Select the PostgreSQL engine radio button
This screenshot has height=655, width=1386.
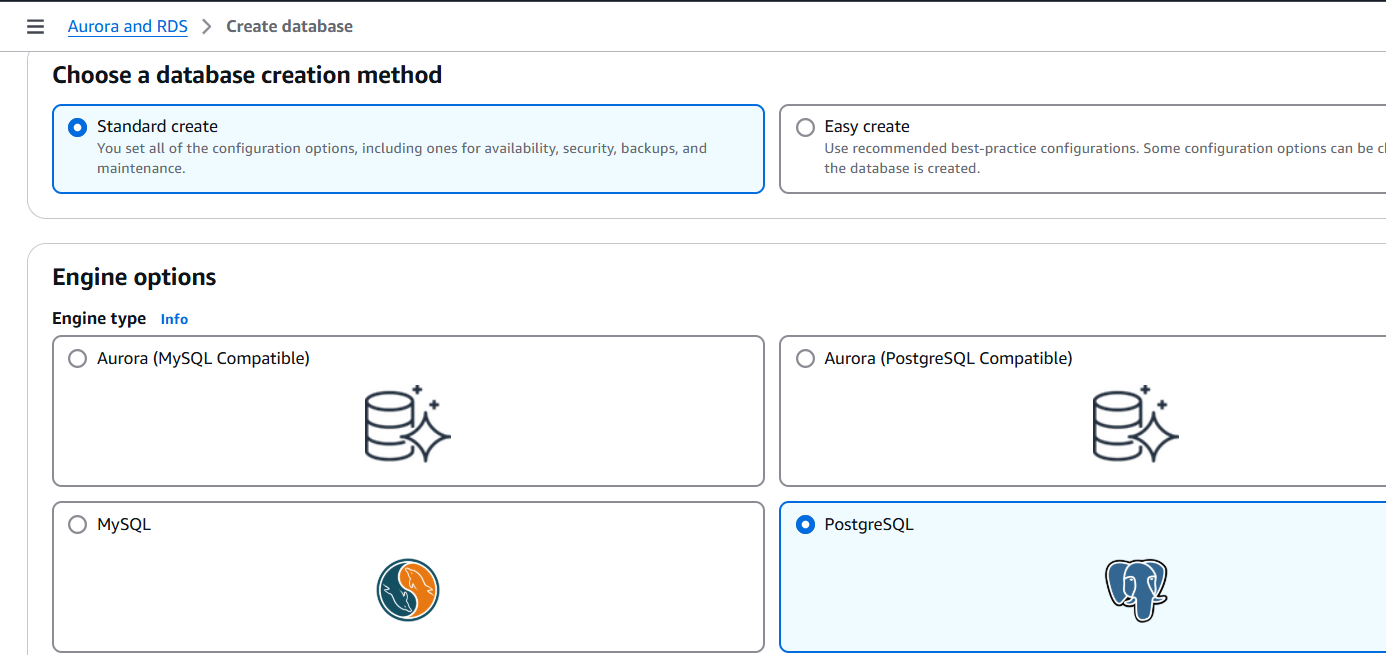[x=805, y=525]
